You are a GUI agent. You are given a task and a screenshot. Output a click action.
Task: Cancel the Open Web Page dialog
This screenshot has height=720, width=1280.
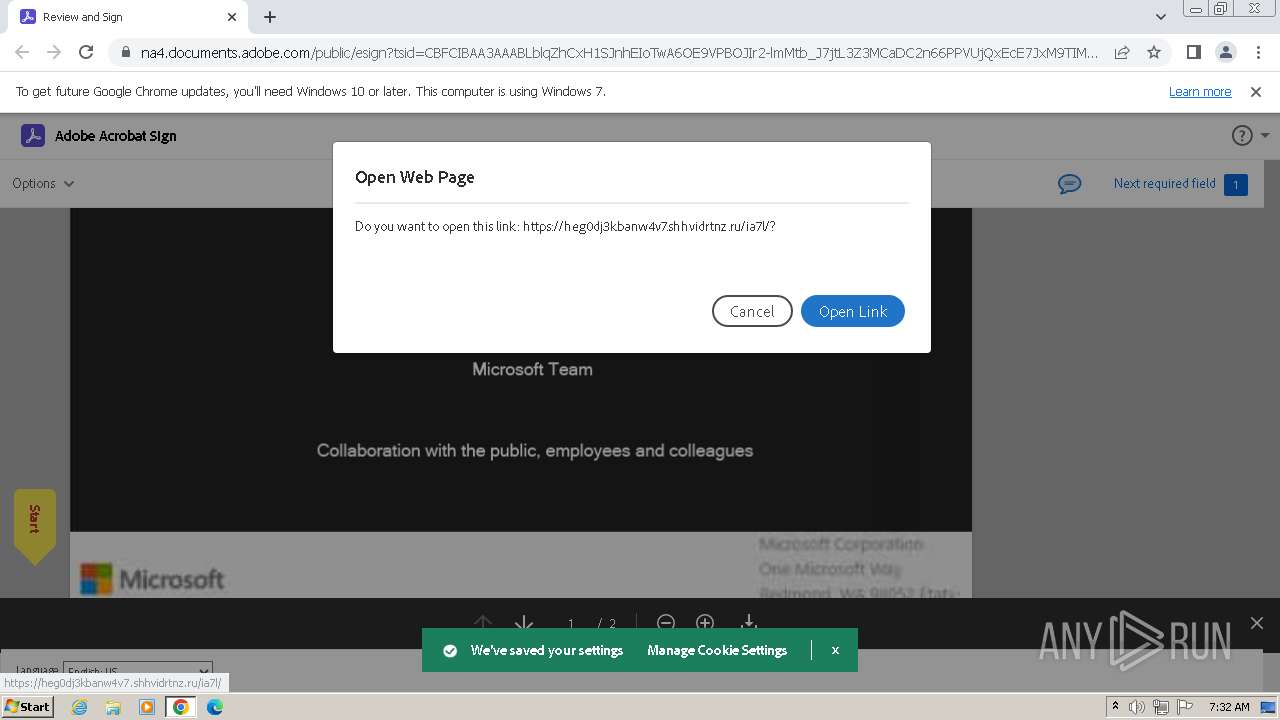[x=752, y=311]
